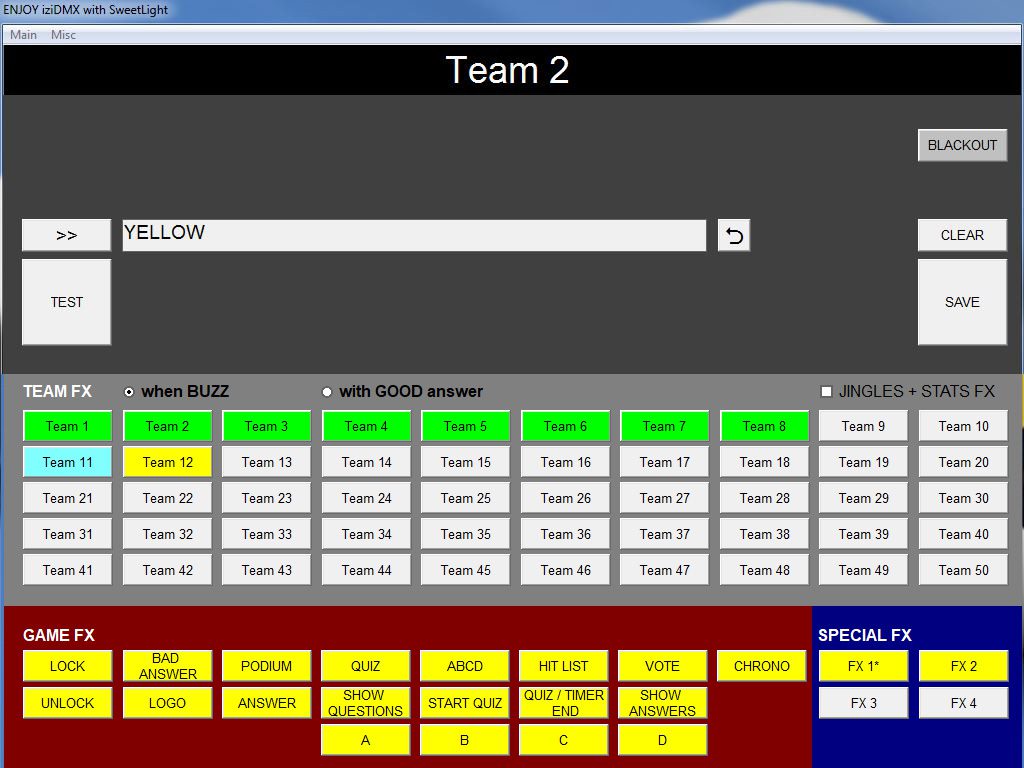Image resolution: width=1024 pixels, height=768 pixels.
Task: Click the SHOW ANSWERS button
Action: (x=662, y=703)
